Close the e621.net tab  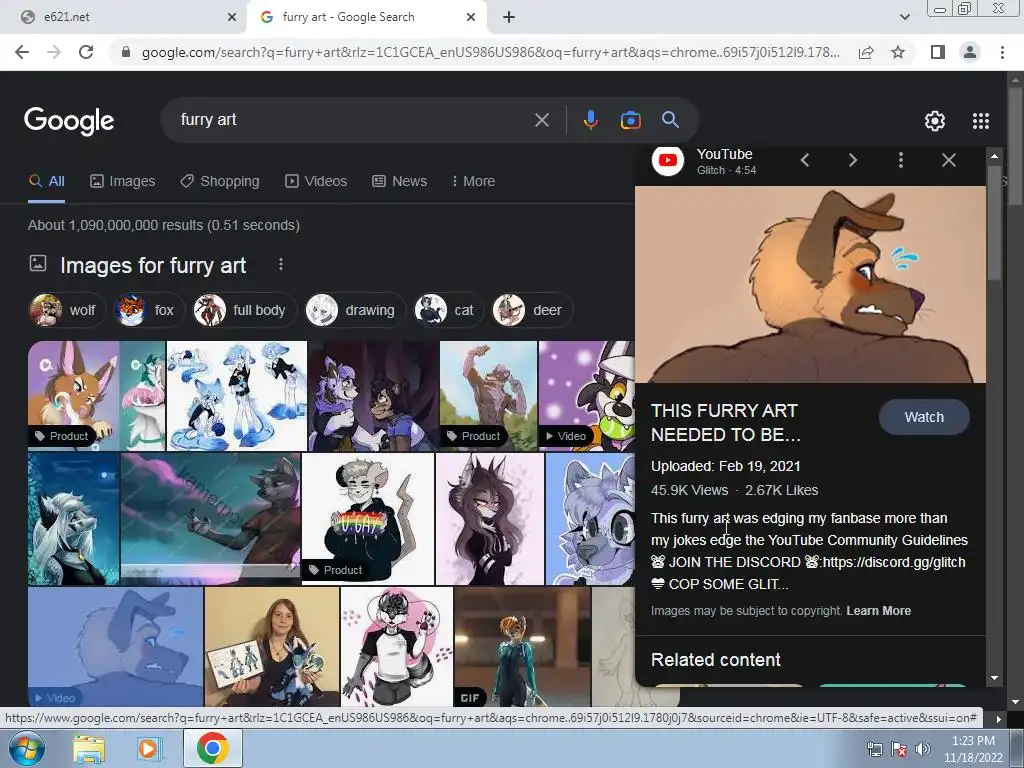(231, 17)
